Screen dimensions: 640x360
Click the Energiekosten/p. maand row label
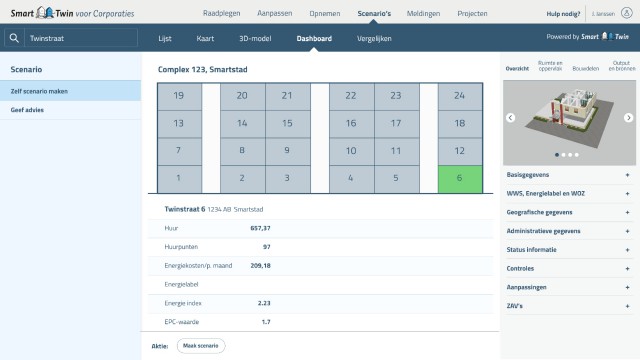(x=198, y=266)
